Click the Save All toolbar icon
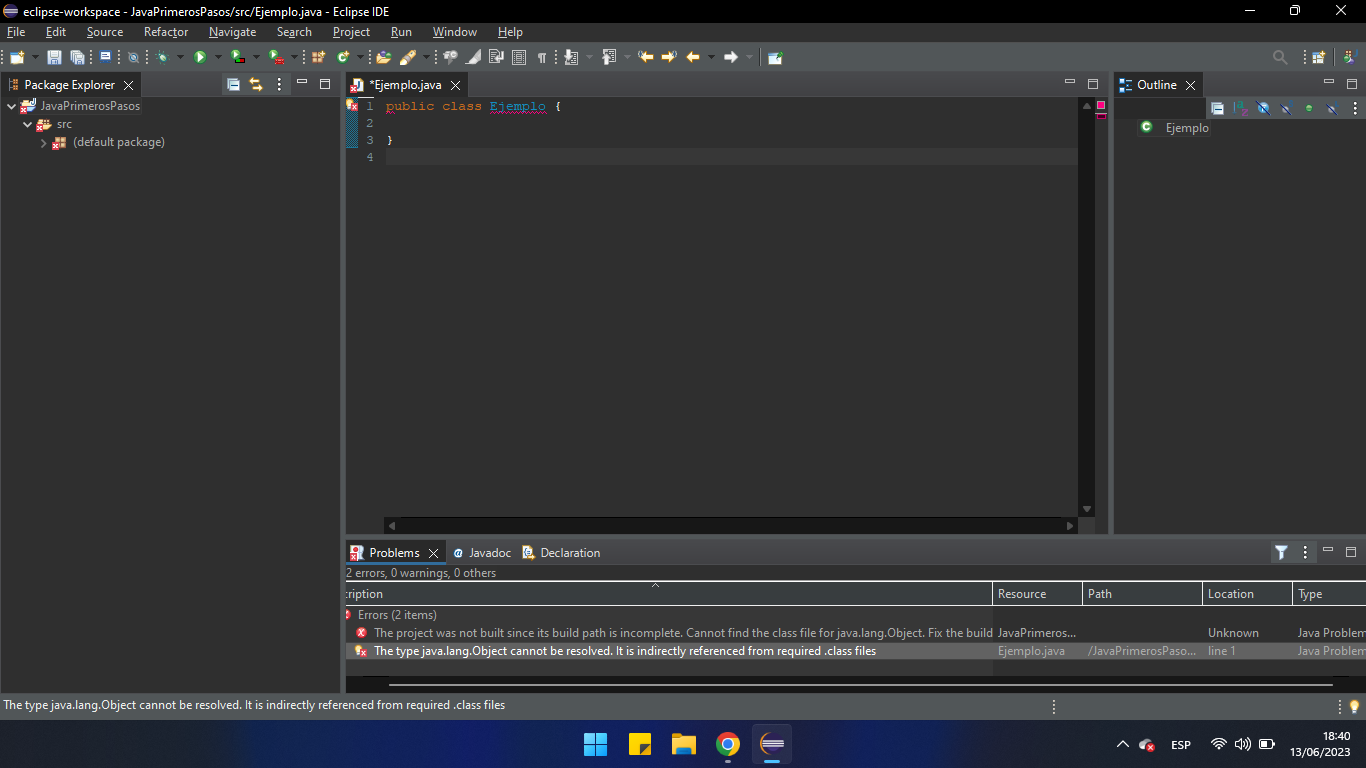 [x=77, y=57]
